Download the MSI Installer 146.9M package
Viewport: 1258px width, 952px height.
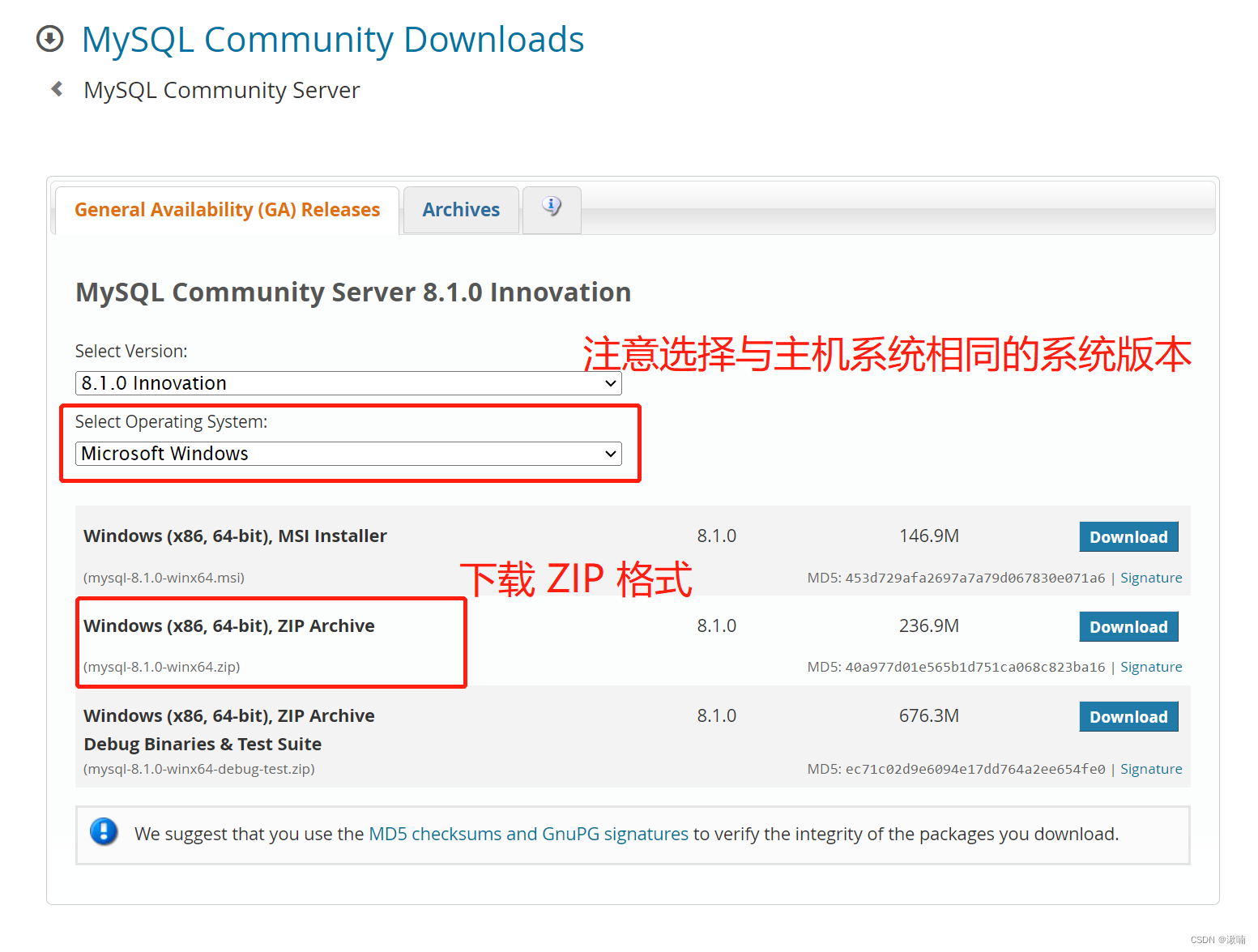(x=1128, y=536)
